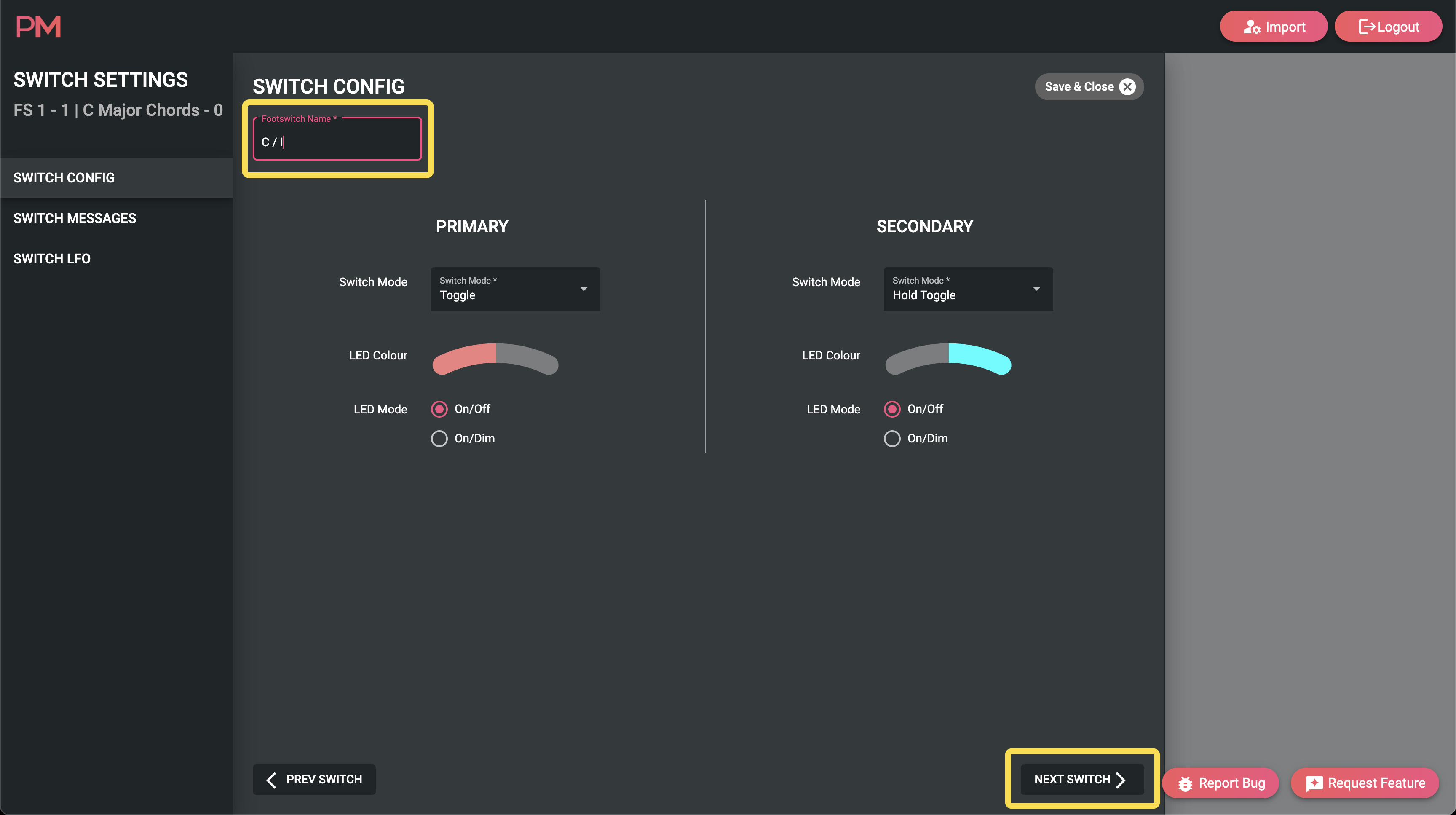
Task: Select Secondary LED Mode On/Dim
Action: (892, 439)
